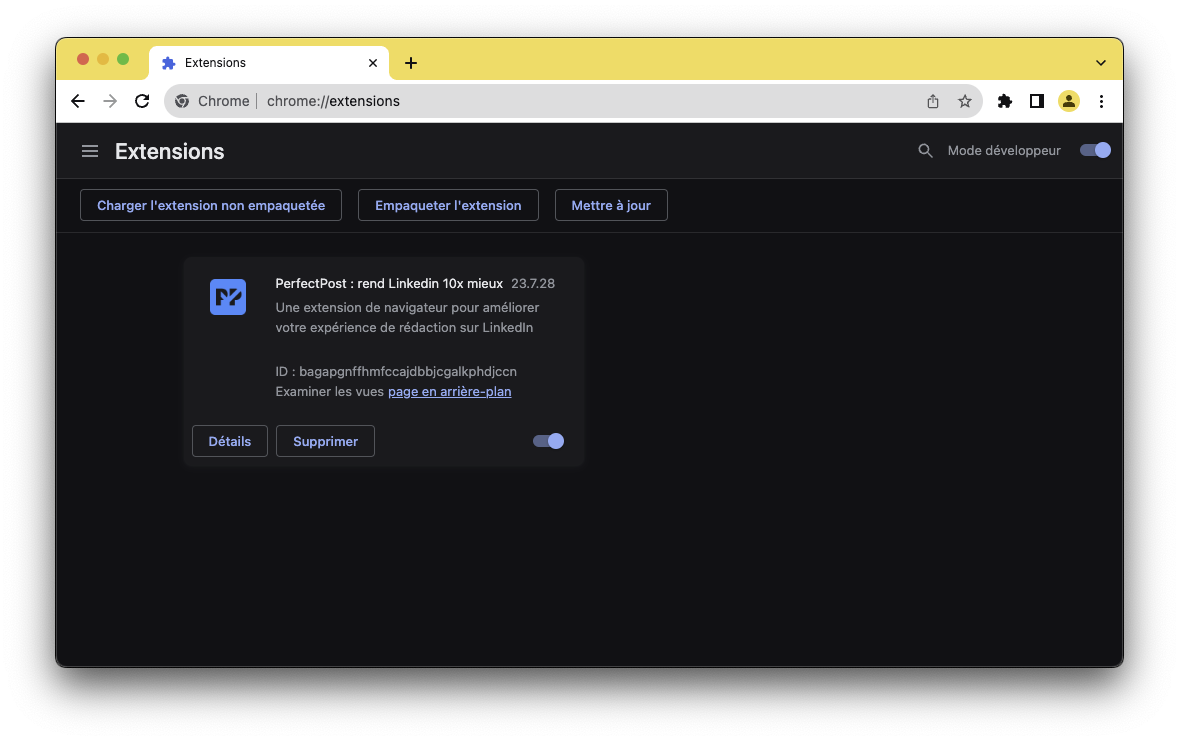Viewport: 1179px width, 741px height.
Task: Open a new tab with plus
Action: 411,63
